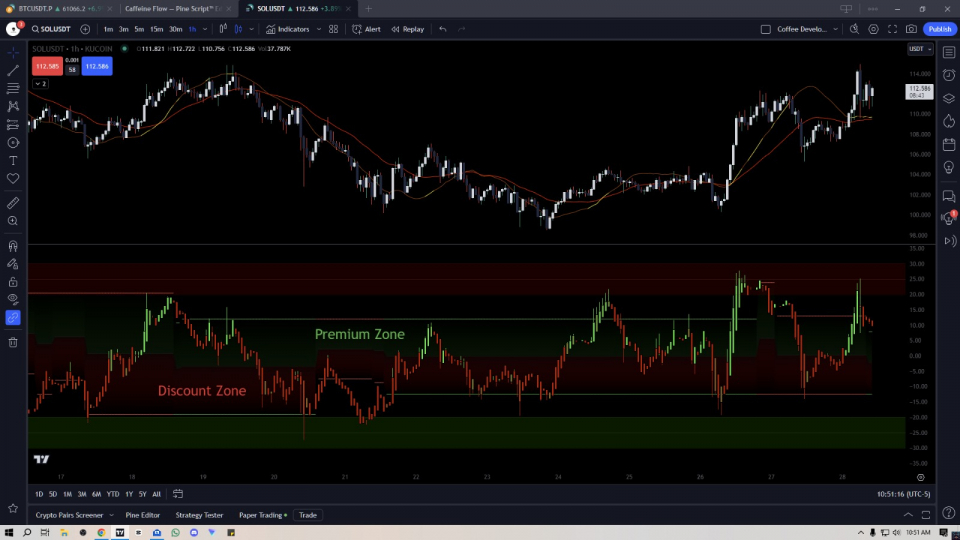Click the blue 112.586 buy price button

(97, 67)
